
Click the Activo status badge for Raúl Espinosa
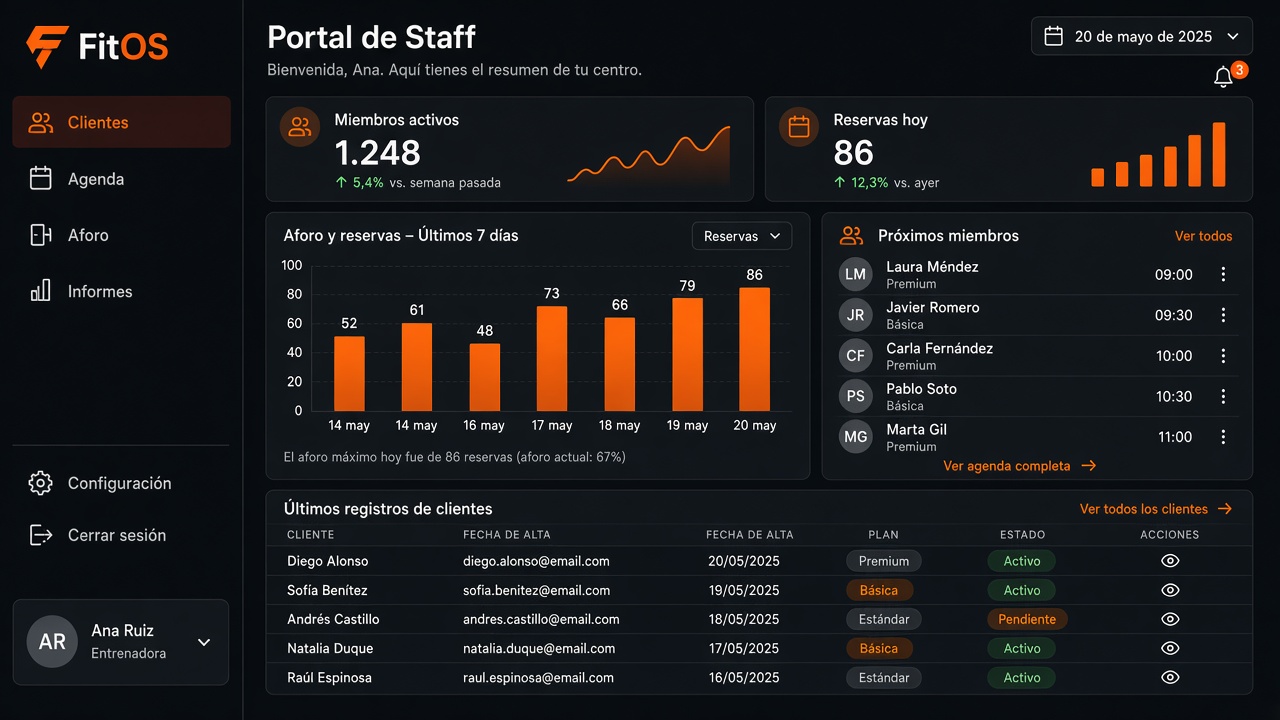(x=1022, y=677)
